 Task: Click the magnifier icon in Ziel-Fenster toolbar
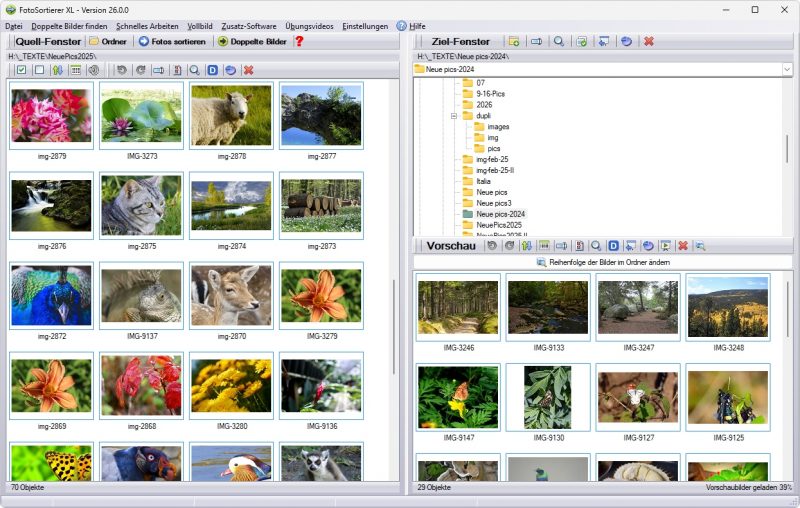559,41
